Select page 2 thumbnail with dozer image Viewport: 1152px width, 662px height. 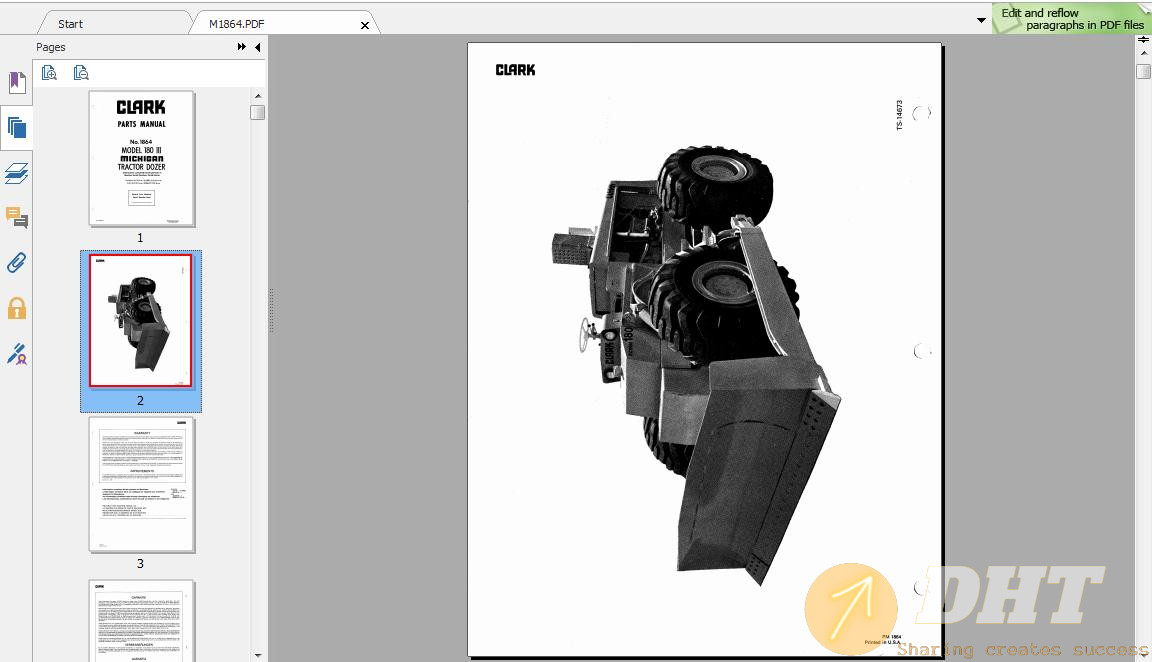coord(140,320)
